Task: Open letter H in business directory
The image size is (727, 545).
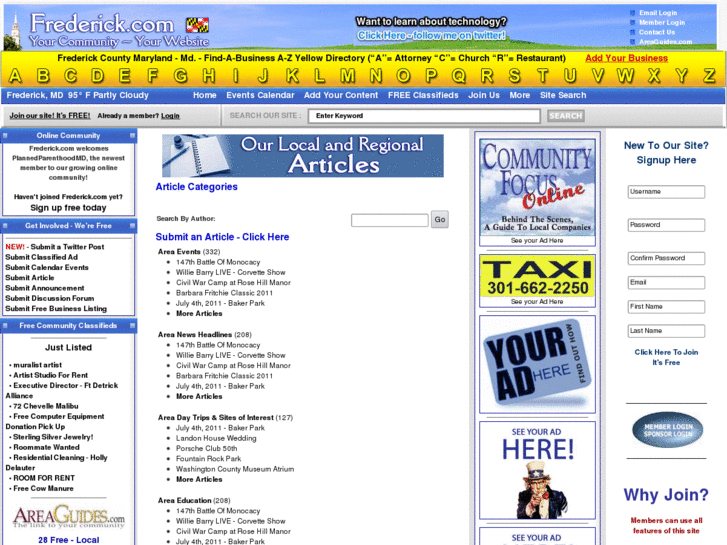Action: 209,76
